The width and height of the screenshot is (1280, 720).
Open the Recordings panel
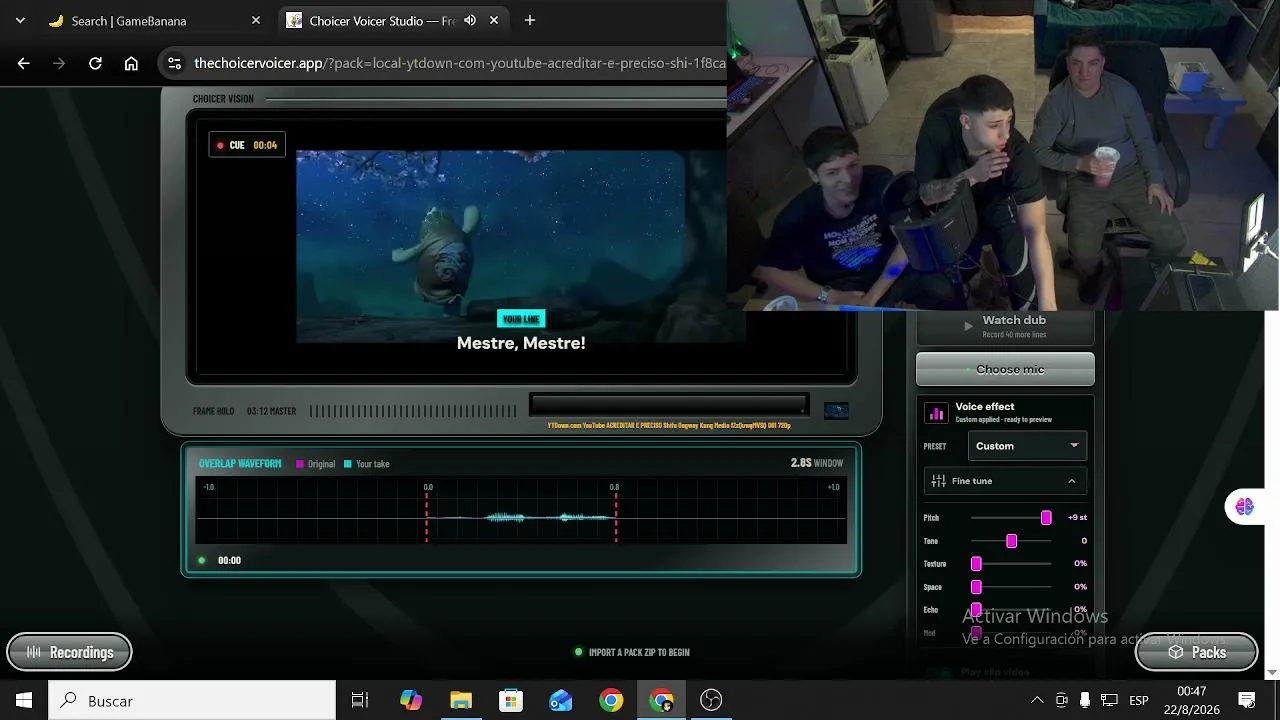tap(69, 652)
